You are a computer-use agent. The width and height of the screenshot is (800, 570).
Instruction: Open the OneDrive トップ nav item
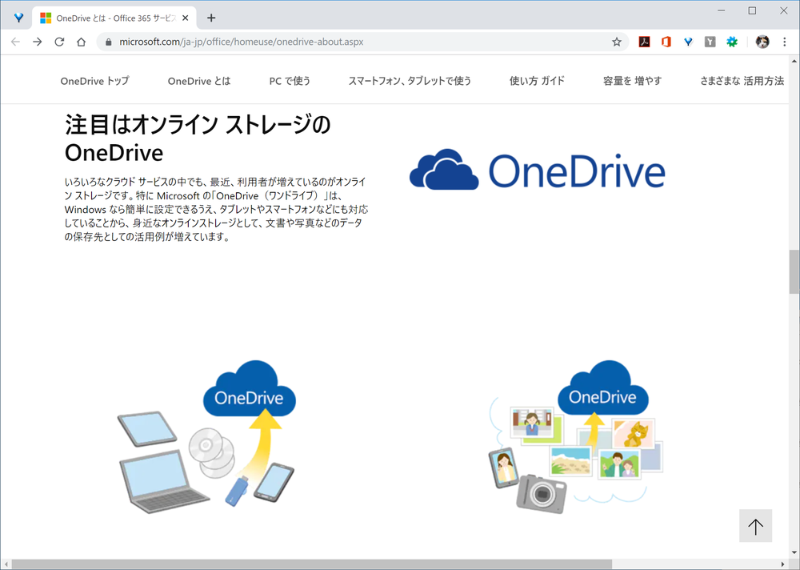pos(94,81)
